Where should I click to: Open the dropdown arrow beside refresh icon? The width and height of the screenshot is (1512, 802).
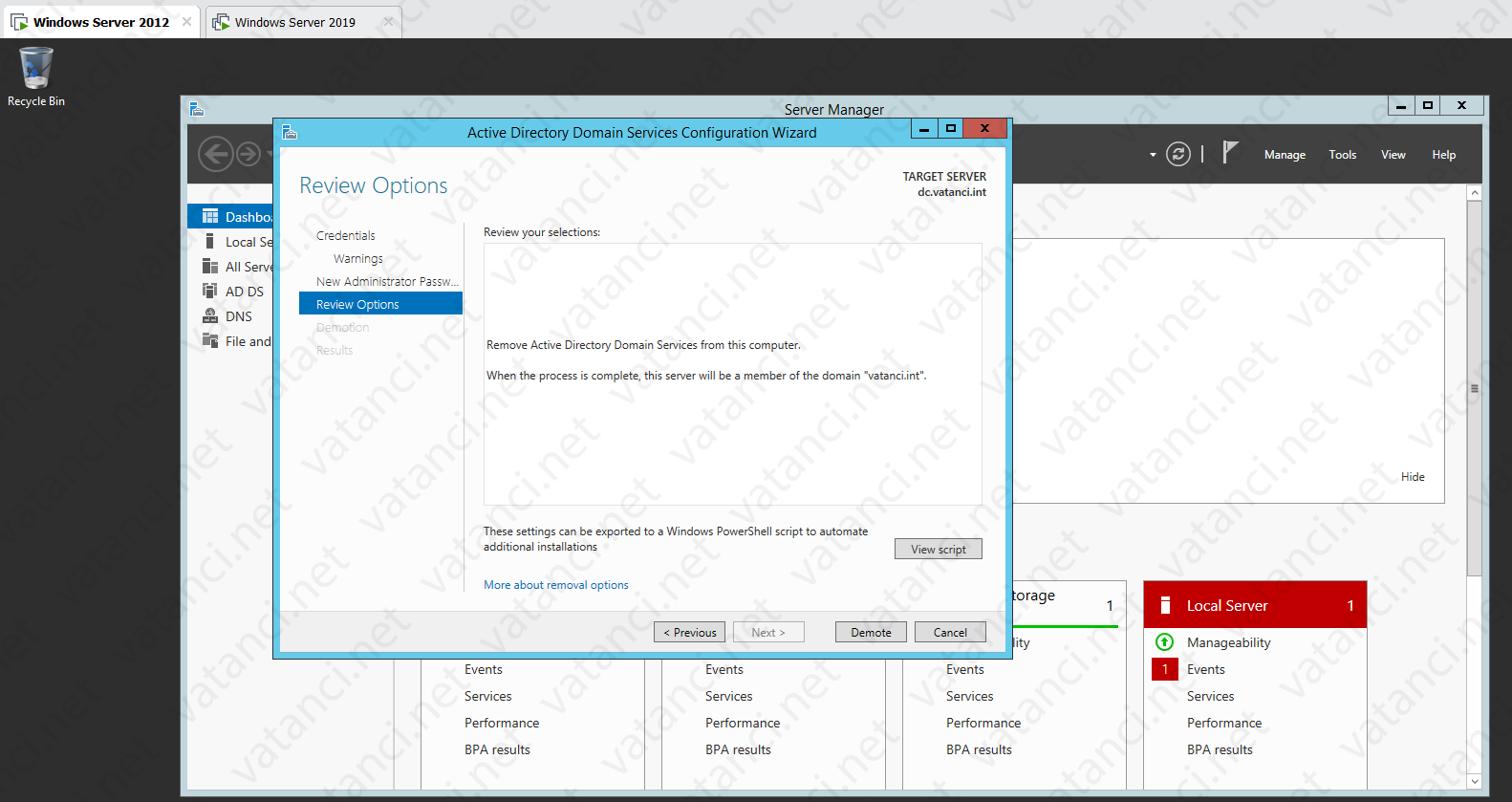(x=1153, y=155)
